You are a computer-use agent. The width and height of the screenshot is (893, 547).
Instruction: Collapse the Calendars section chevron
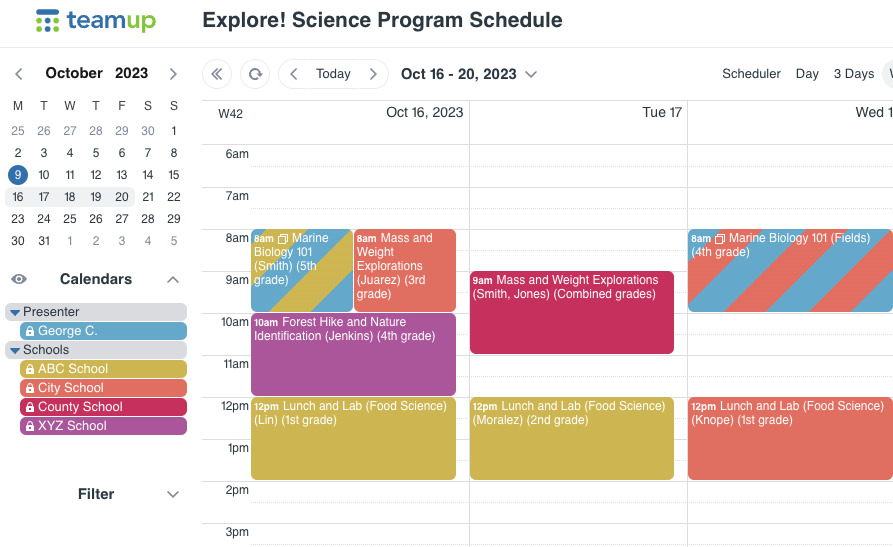(x=173, y=279)
